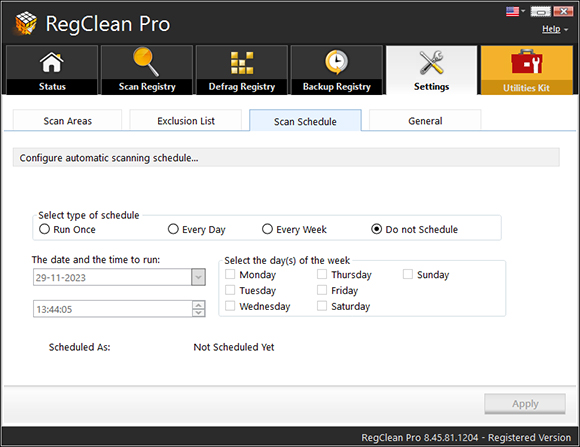The image size is (580, 447).
Task: Expand the date picker dropdown arrow
Action: click(198, 277)
